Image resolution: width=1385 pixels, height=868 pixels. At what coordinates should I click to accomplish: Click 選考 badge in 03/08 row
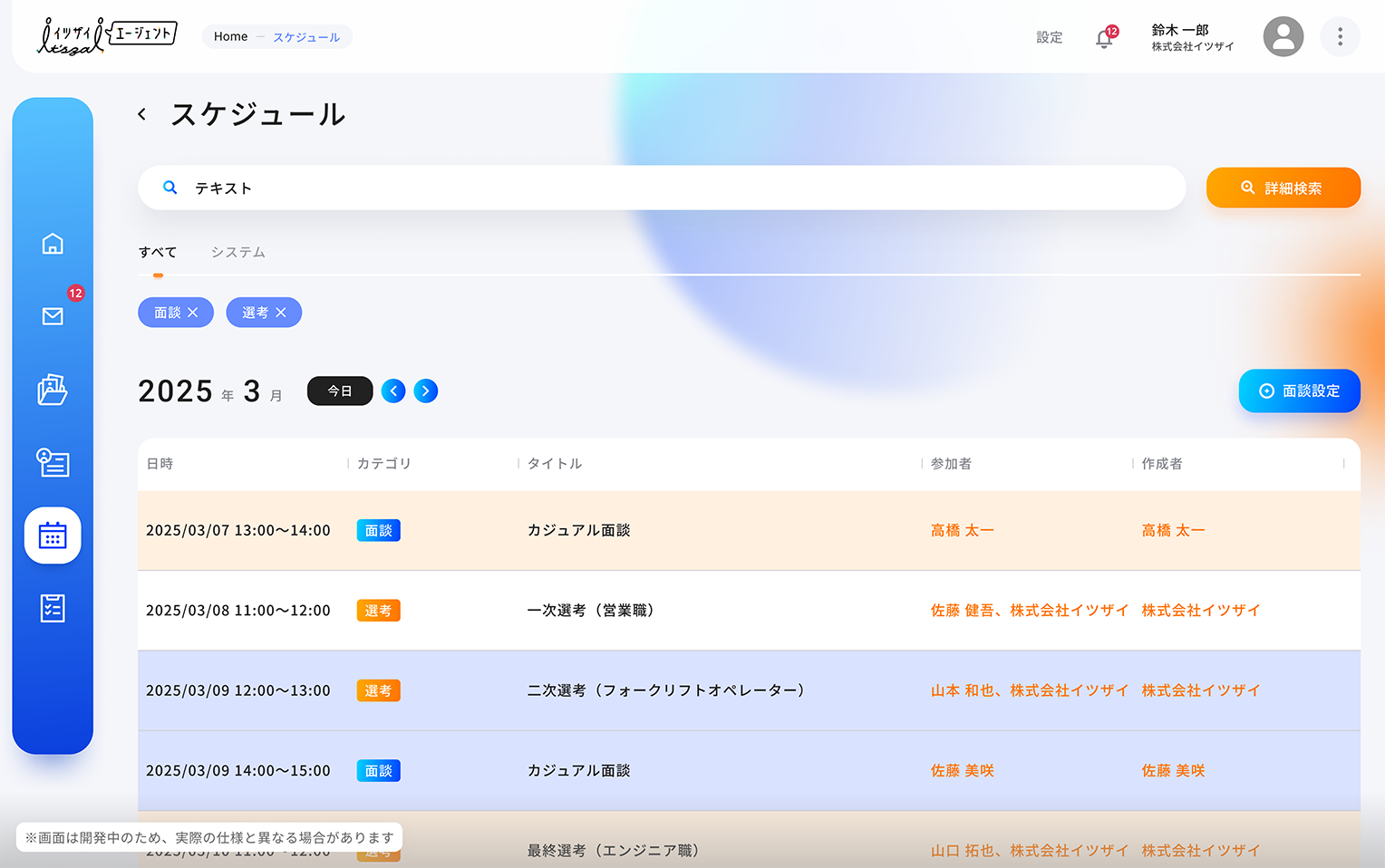(x=378, y=611)
